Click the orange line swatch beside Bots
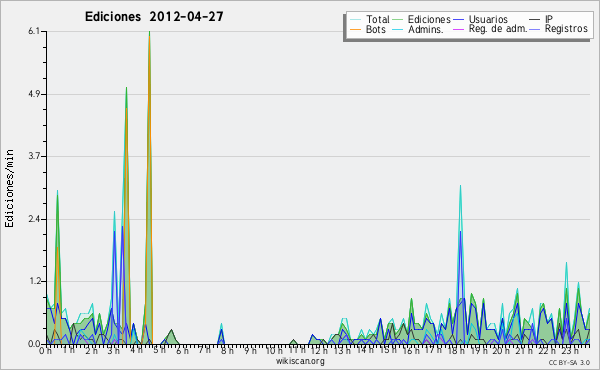Viewport: 600px width, 370px height. click(x=355, y=29)
